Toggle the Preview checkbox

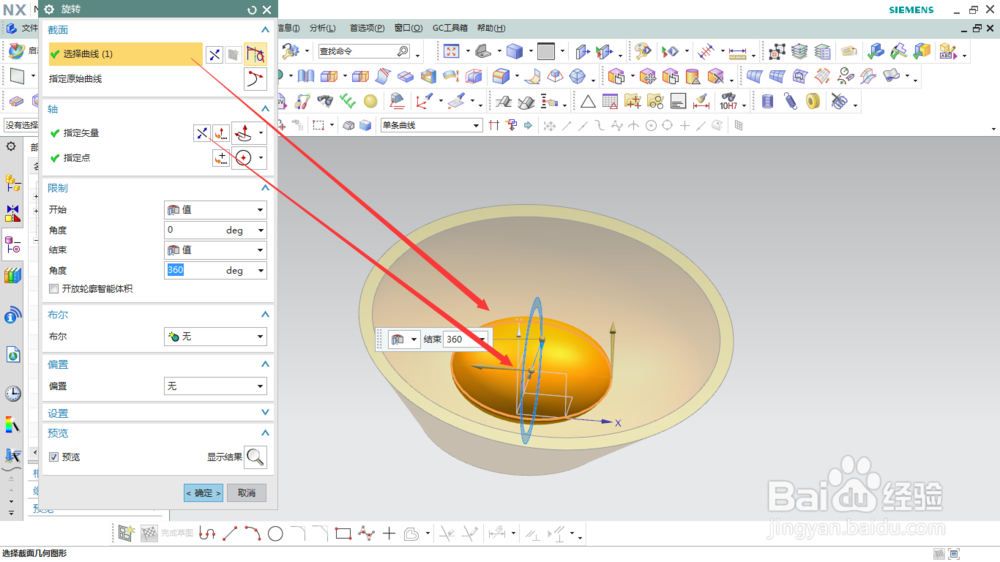[x=54, y=457]
